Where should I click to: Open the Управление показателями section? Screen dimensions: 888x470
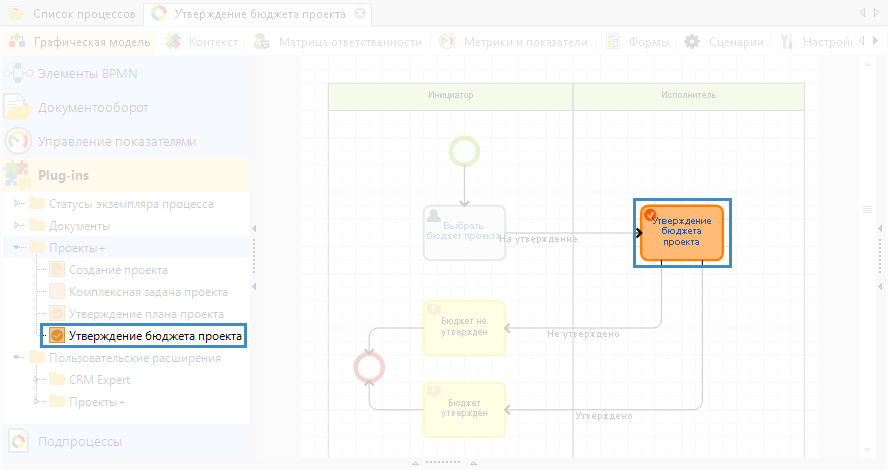tap(115, 141)
